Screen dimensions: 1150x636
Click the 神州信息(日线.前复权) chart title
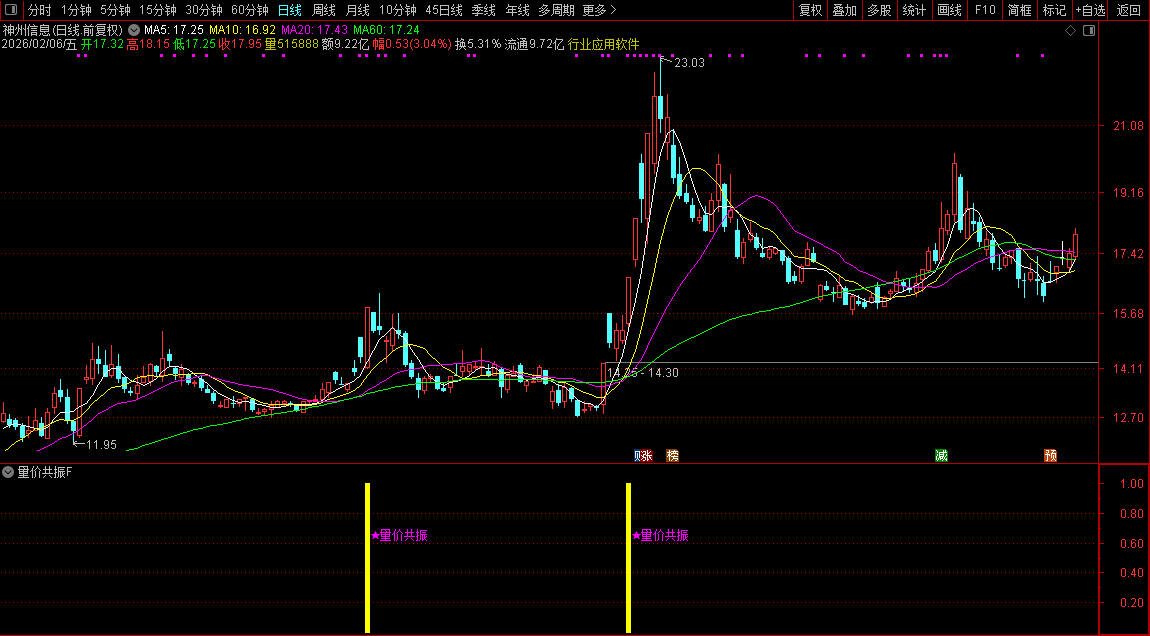pyautogui.click(x=63, y=30)
